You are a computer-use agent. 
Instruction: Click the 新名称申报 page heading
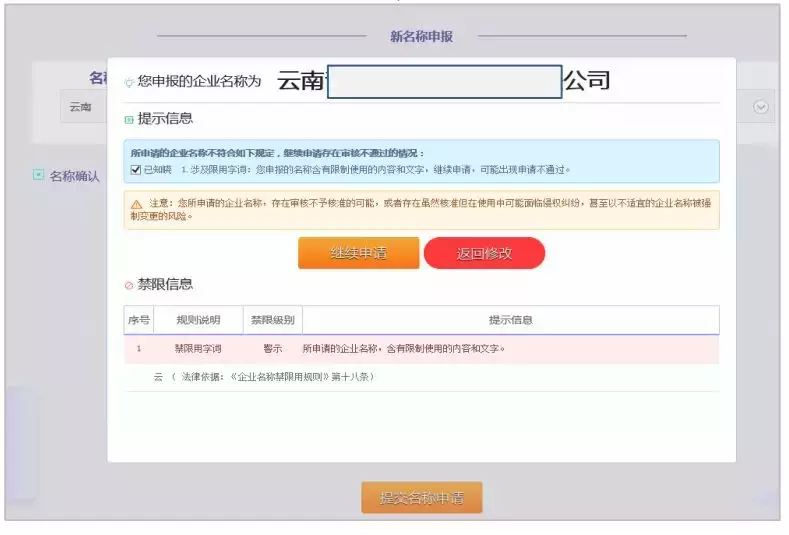pos(422,36)
